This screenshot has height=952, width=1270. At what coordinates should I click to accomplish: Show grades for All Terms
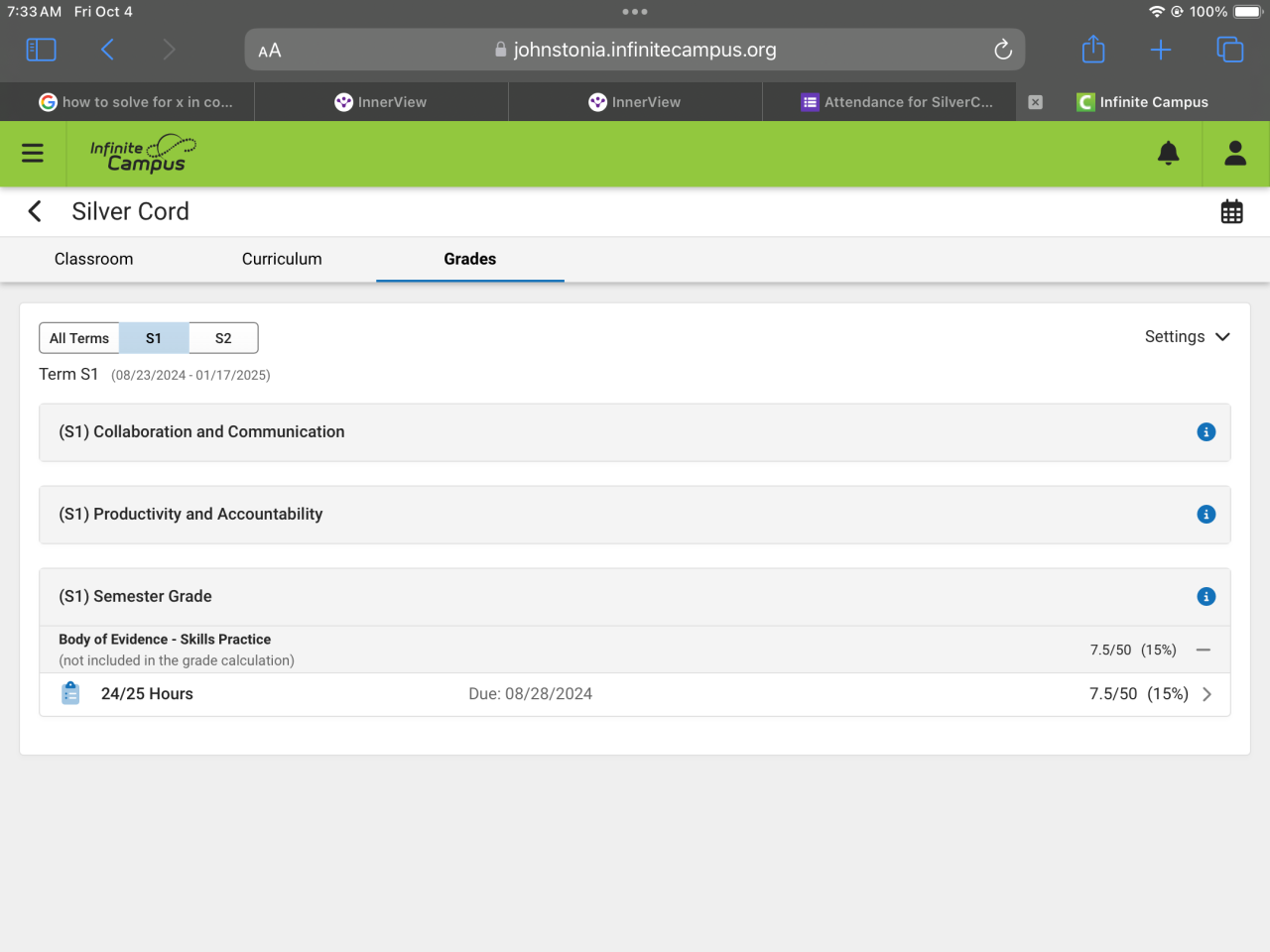click(79, 338)
